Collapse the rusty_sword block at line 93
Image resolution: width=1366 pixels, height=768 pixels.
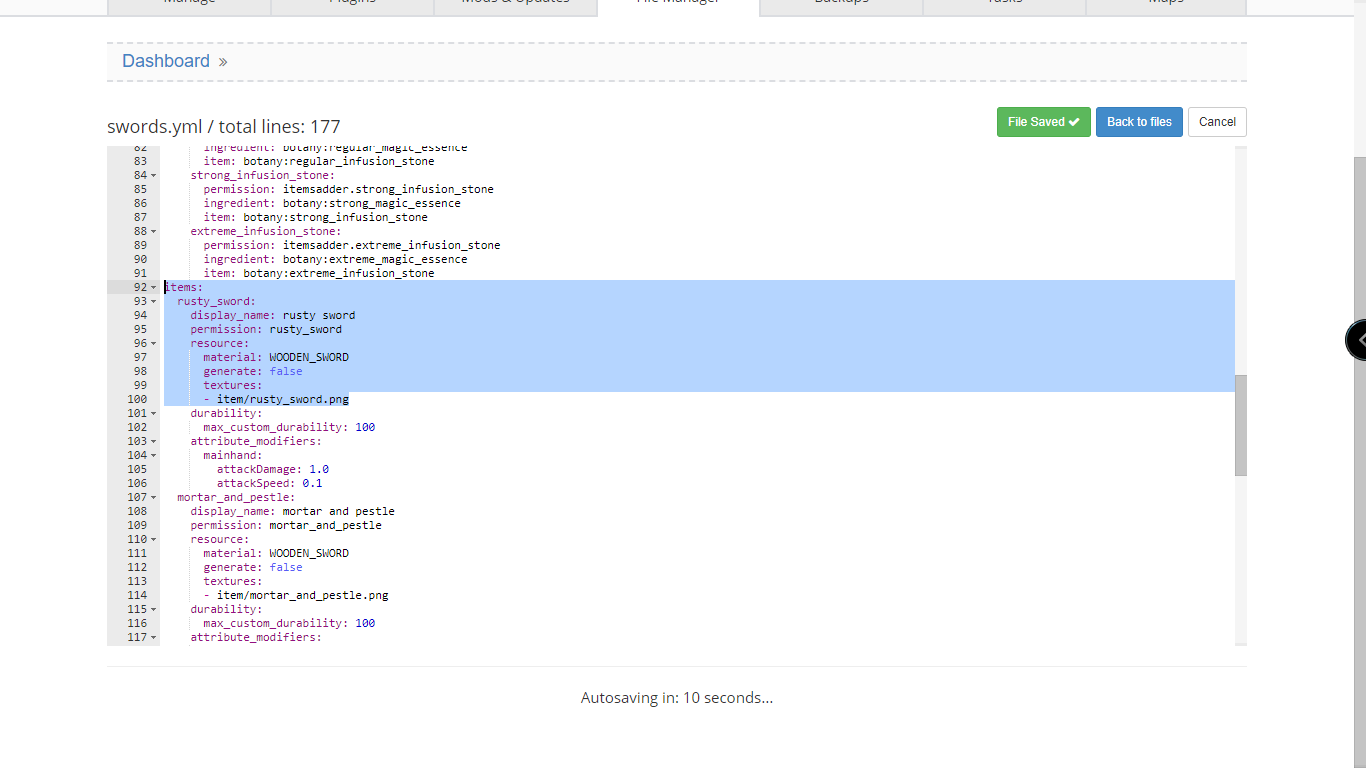(x=154, y=301)
